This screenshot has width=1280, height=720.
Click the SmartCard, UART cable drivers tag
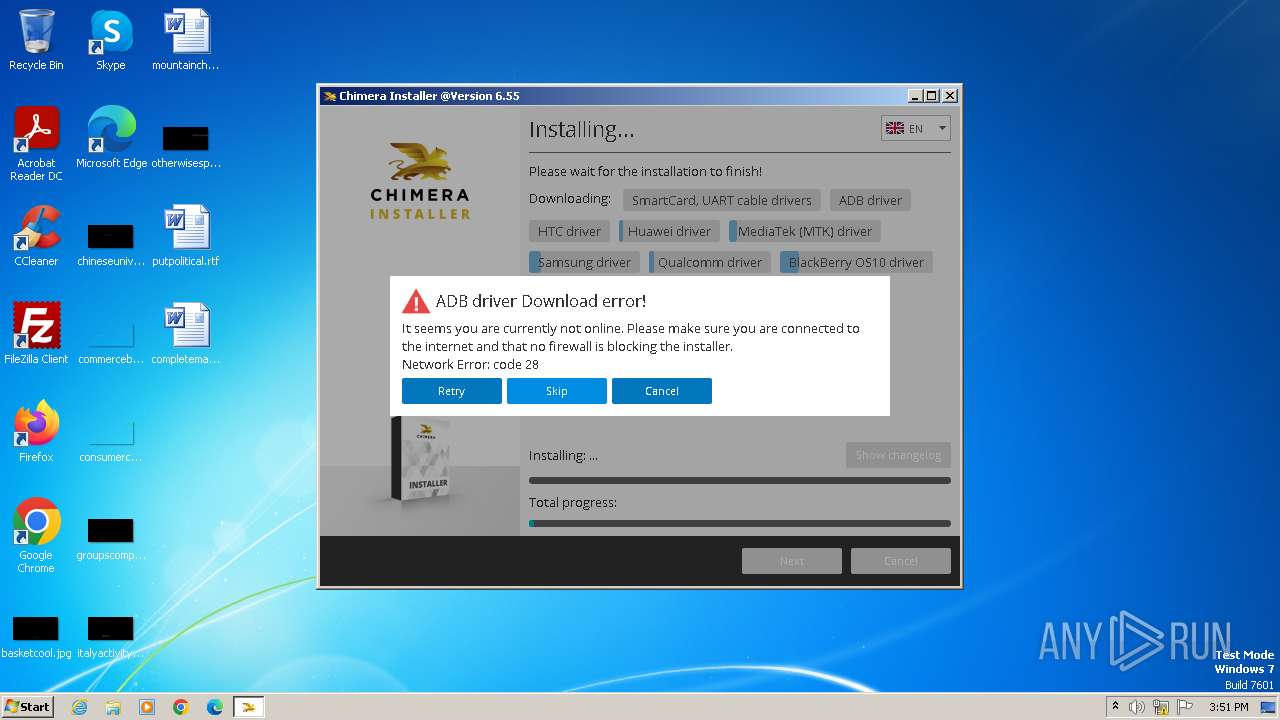point(721,200)
